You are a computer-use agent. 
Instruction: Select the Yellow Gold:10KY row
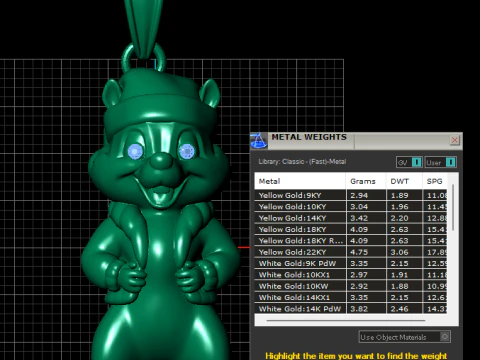pyautogui.click(x=351, y=207)
